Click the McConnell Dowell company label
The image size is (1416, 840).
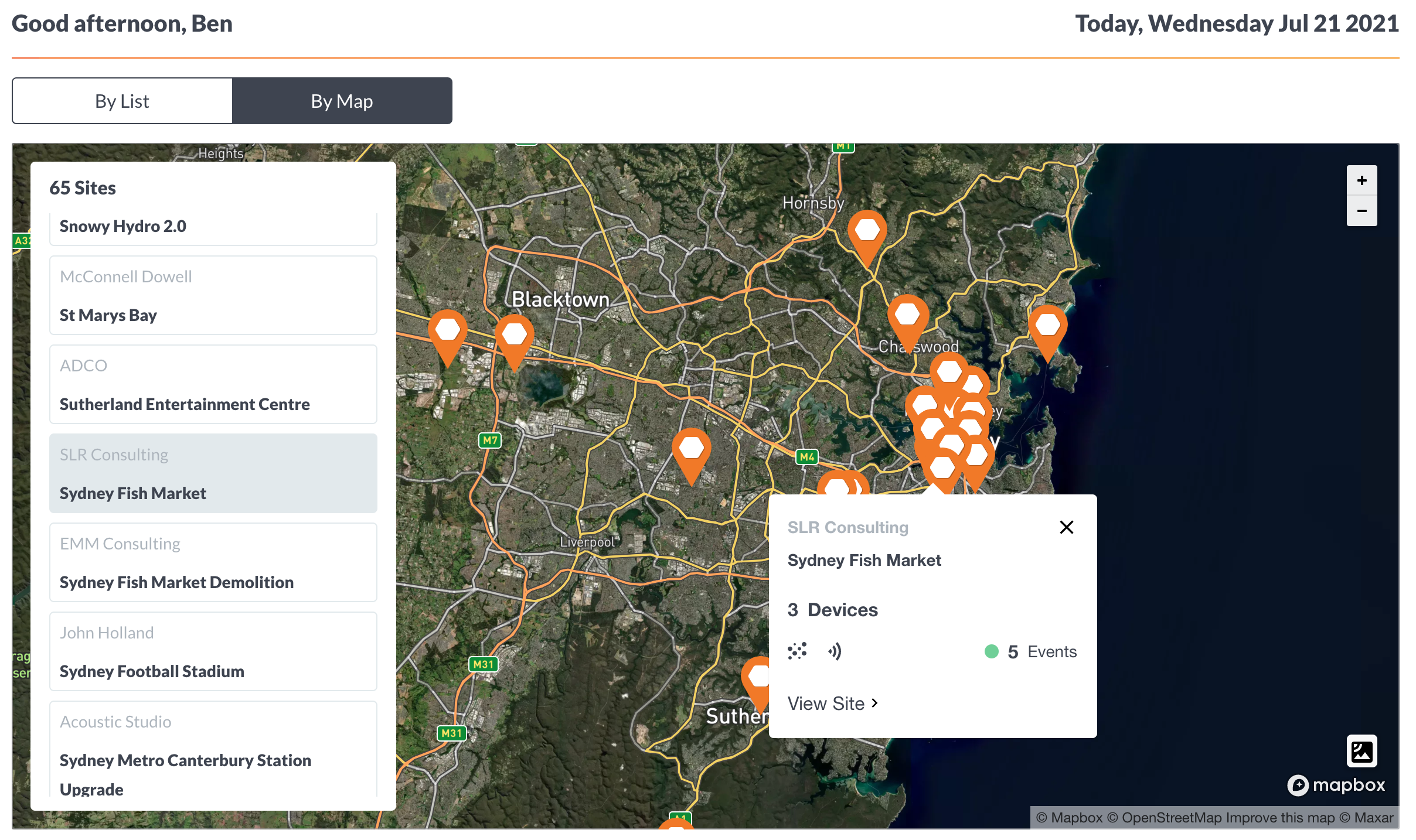pyautogui.click(x=126, y=276)
